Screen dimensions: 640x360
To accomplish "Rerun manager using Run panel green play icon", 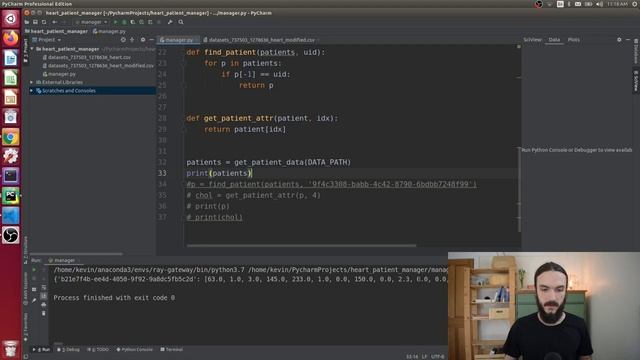I will click(34, 270).
